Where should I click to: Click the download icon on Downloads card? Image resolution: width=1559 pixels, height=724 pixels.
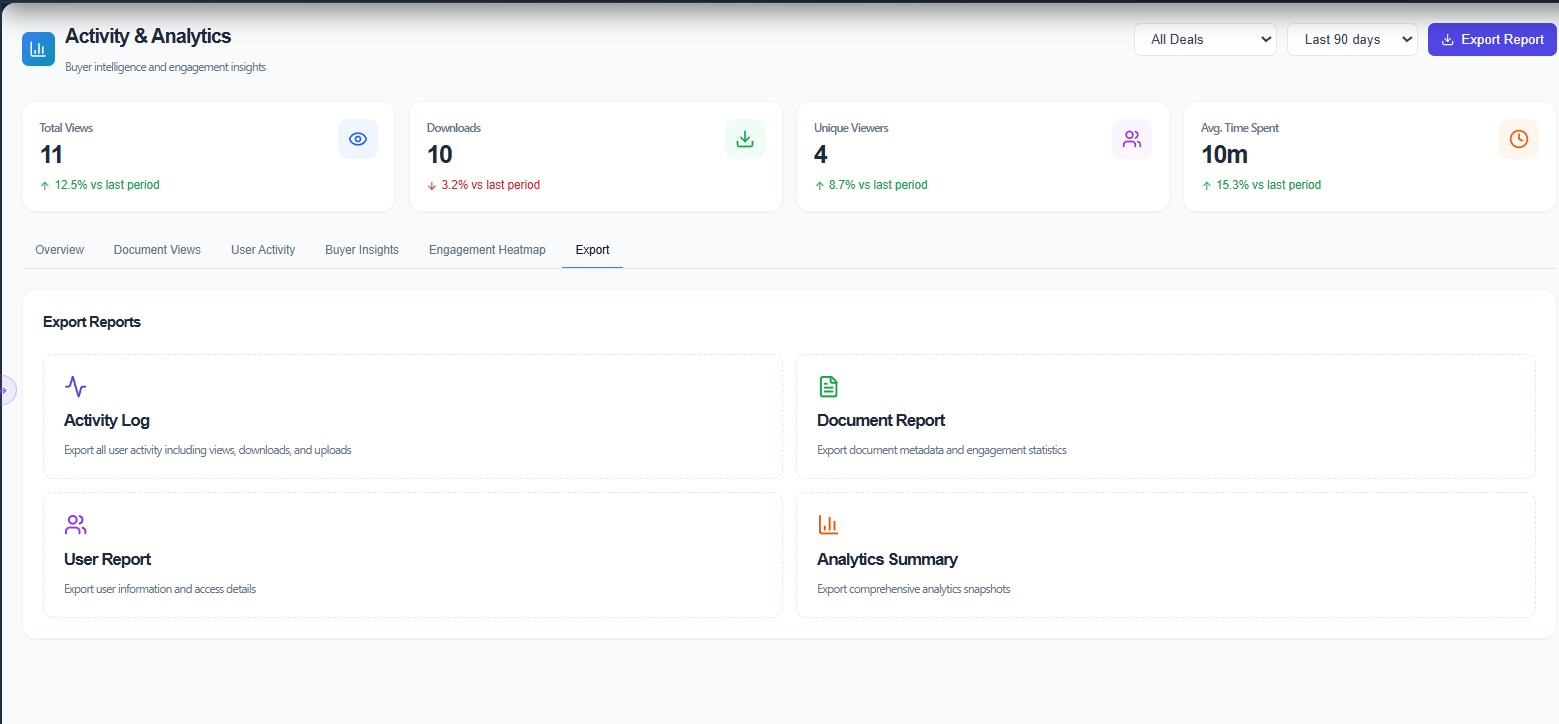coord(745,139)
